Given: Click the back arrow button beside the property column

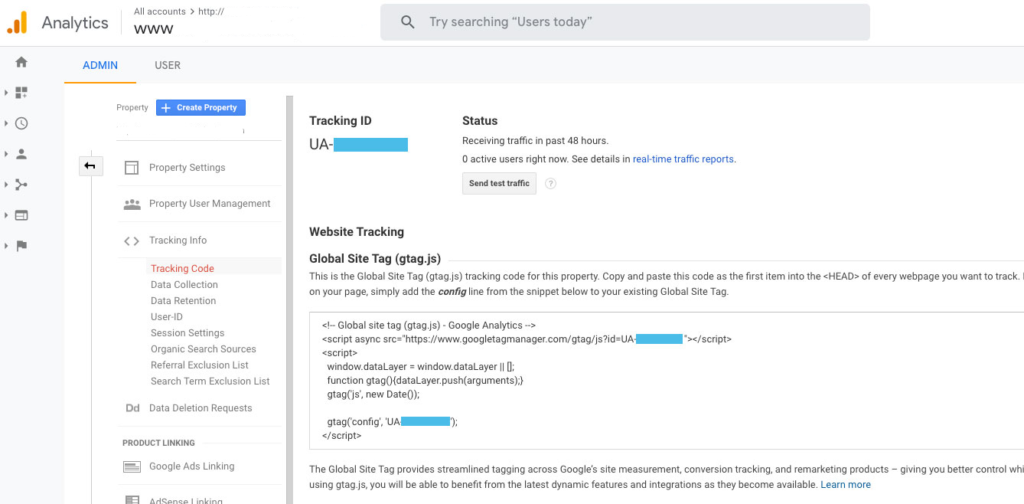Looking at the screenshot, I should (x=90, y=166).
